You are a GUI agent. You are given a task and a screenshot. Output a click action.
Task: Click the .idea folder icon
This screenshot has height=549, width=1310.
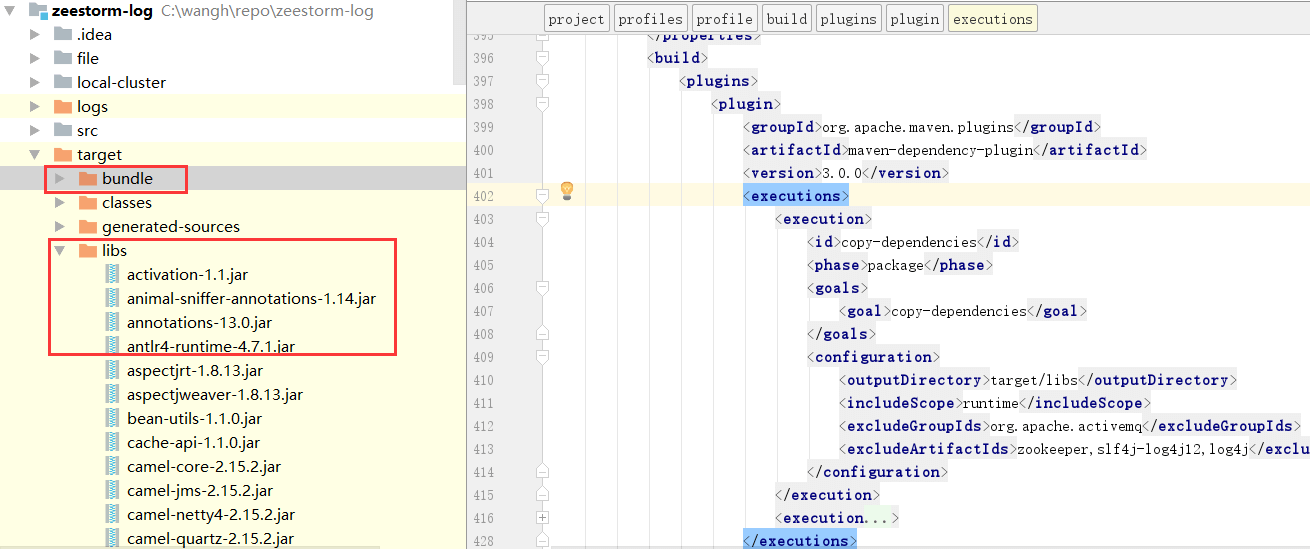[x=63, y=34]
